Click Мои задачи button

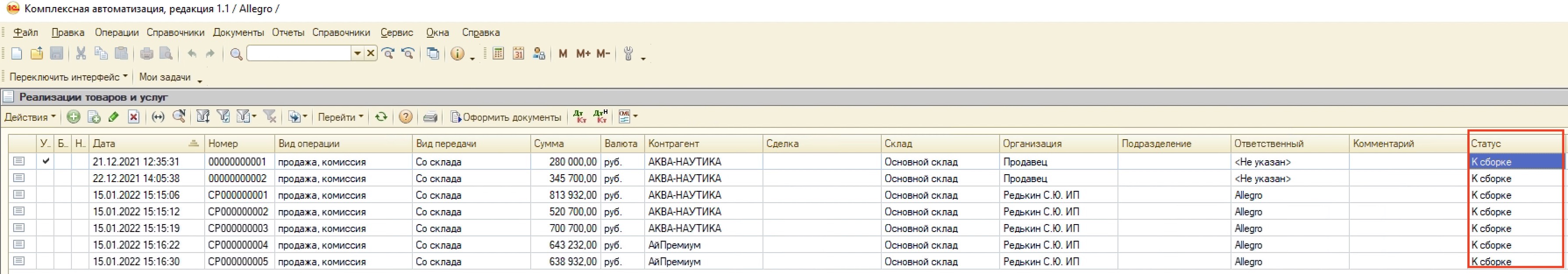[x=165, y=77]
